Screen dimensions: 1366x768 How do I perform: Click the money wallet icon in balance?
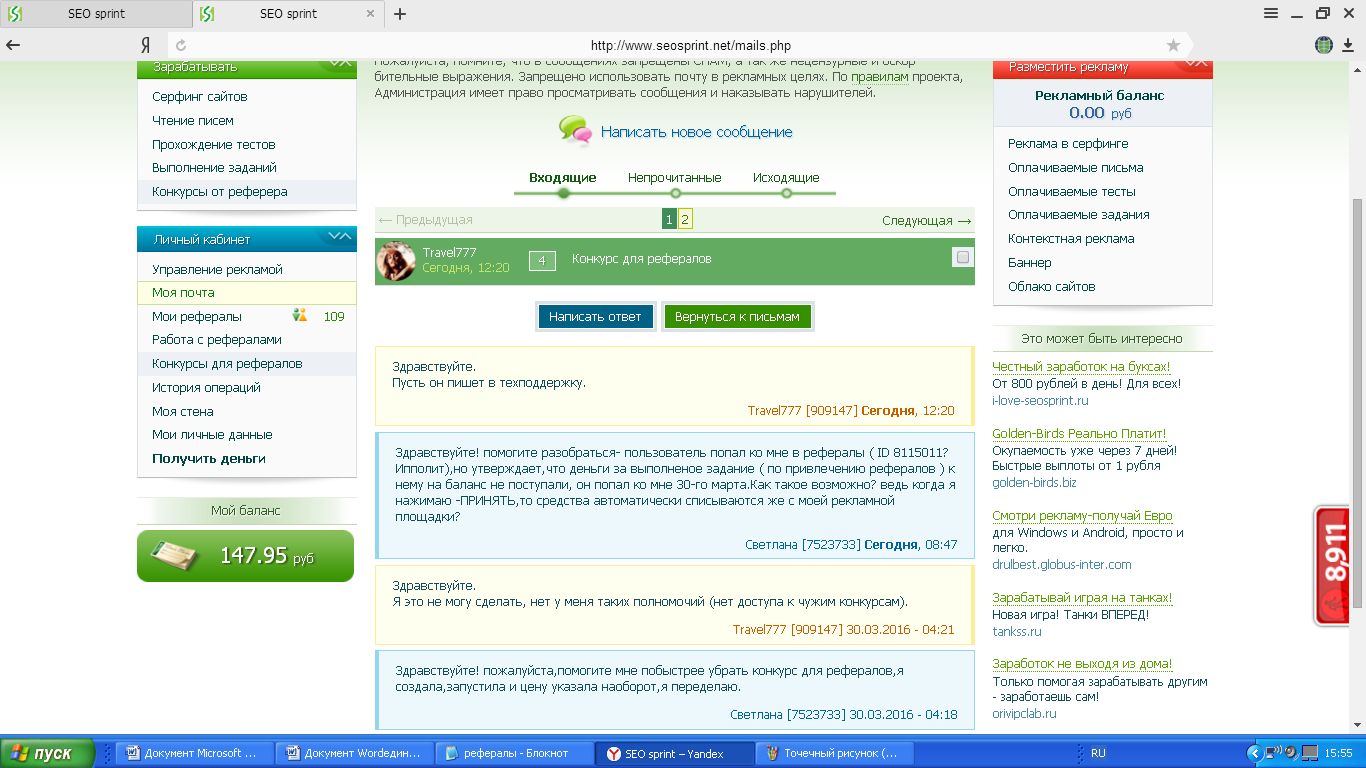[x=176, y=555]
